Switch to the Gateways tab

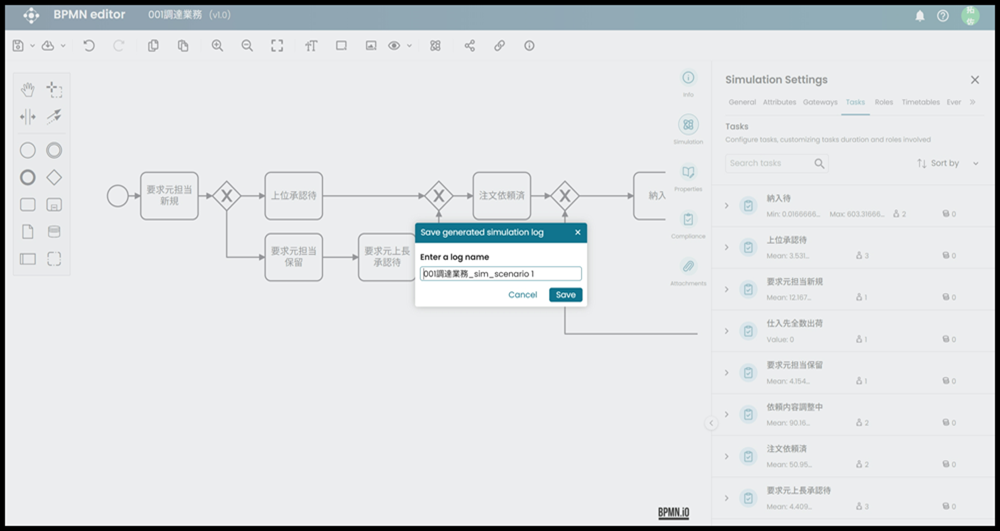[x=820, y=102]
